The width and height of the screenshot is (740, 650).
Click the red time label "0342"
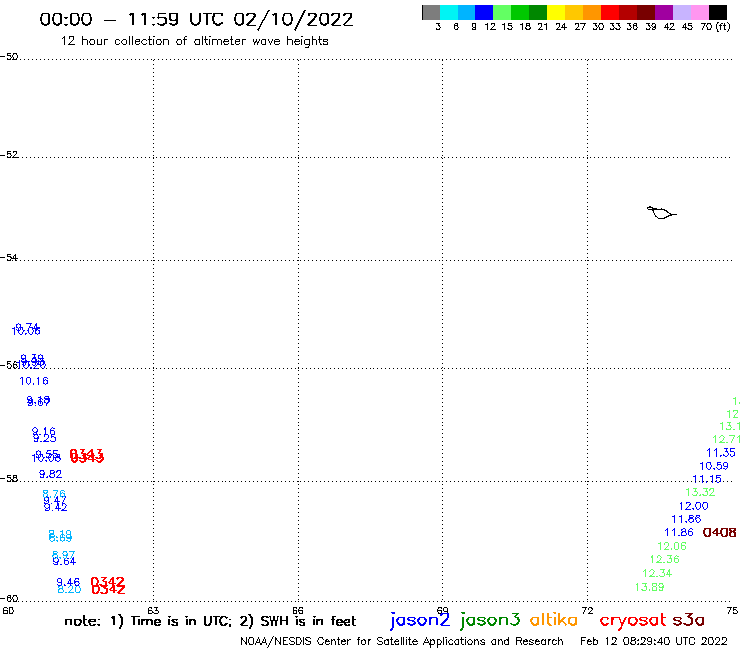[x=108, y=585]
